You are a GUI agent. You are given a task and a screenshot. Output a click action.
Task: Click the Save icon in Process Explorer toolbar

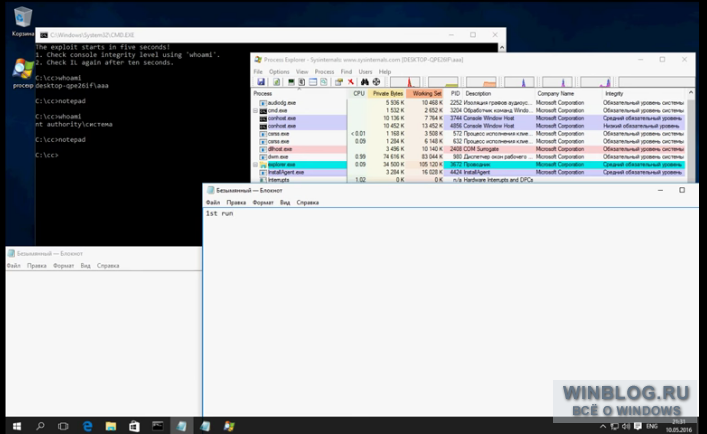point(261,82)
